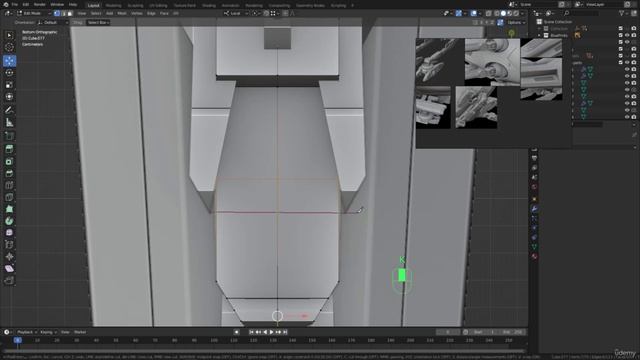Jump to the timeline start frame
640x360 pixels.
point(251,332)
